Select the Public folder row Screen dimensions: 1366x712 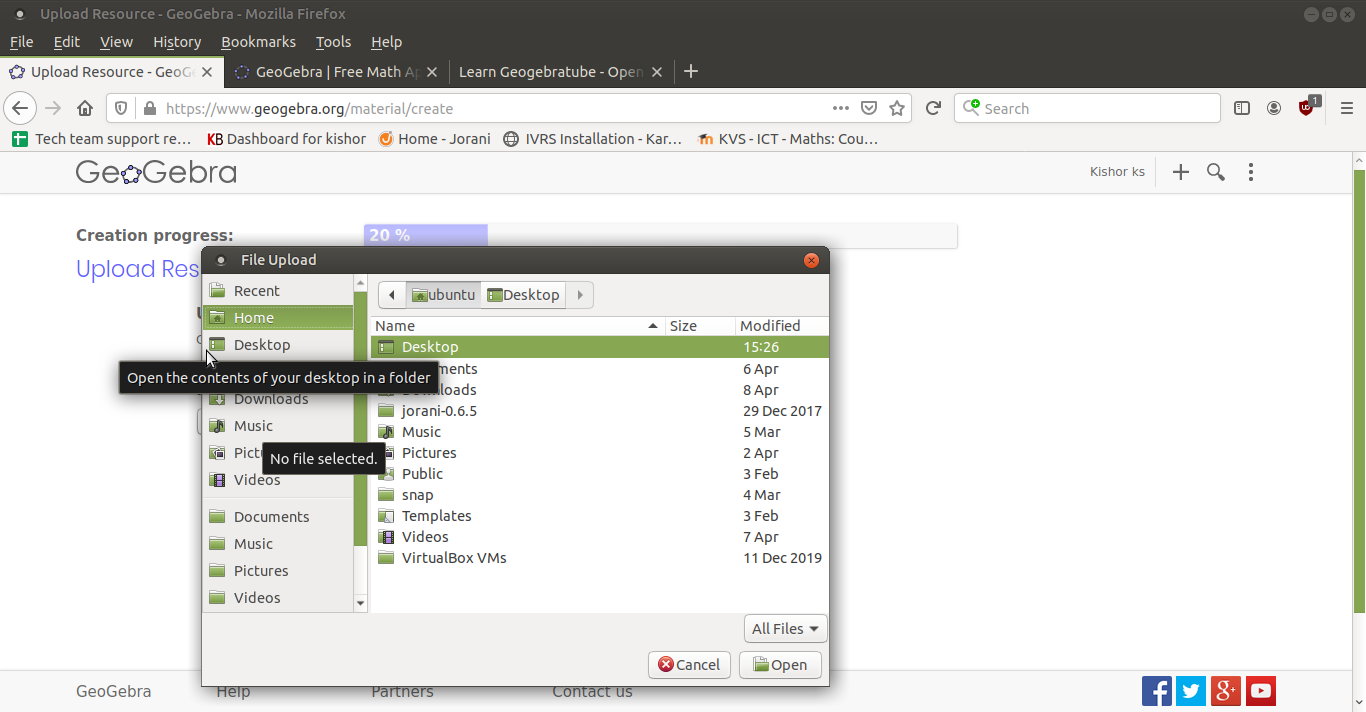600,474
